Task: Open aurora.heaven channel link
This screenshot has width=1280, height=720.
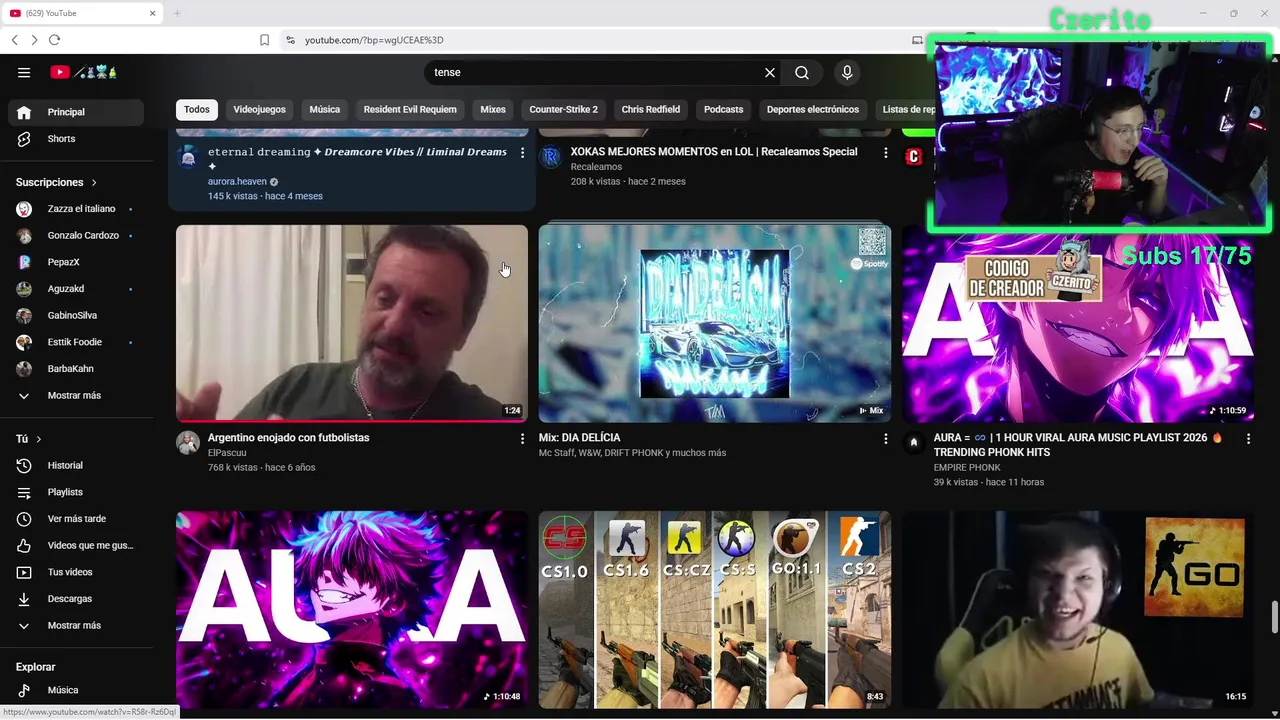Action: point(237,181)
